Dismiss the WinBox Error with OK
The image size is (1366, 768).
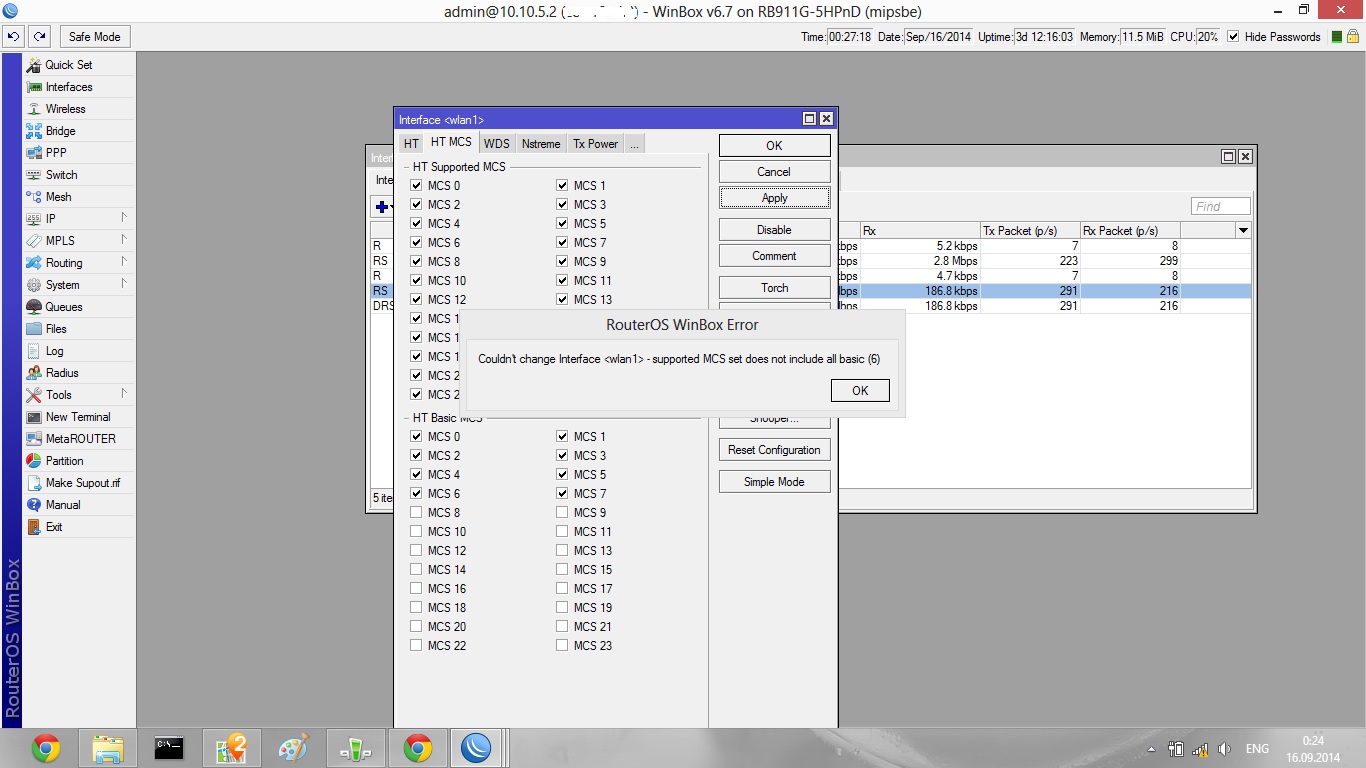point(859,391)
